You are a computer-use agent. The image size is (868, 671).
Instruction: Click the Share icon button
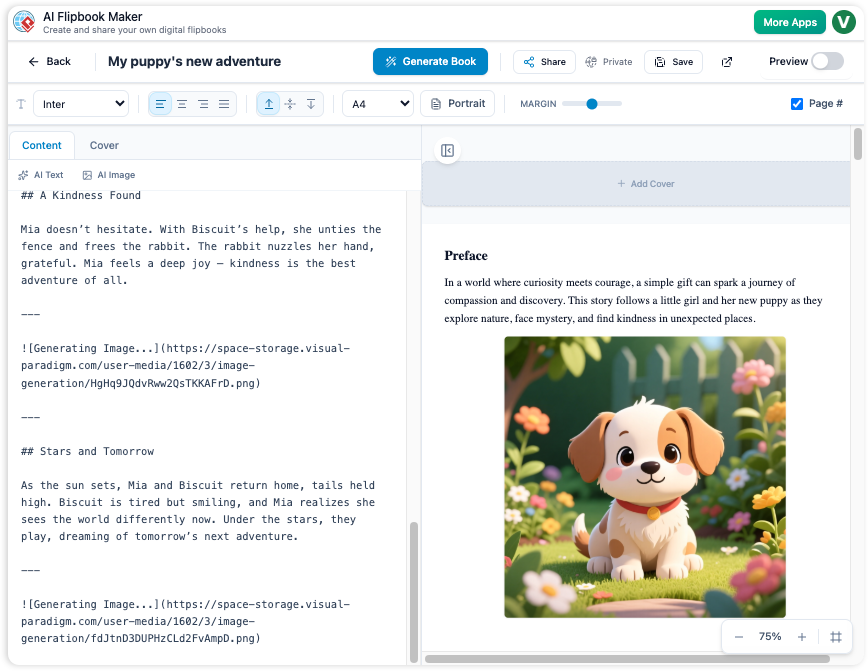click(x=544, y=61)
